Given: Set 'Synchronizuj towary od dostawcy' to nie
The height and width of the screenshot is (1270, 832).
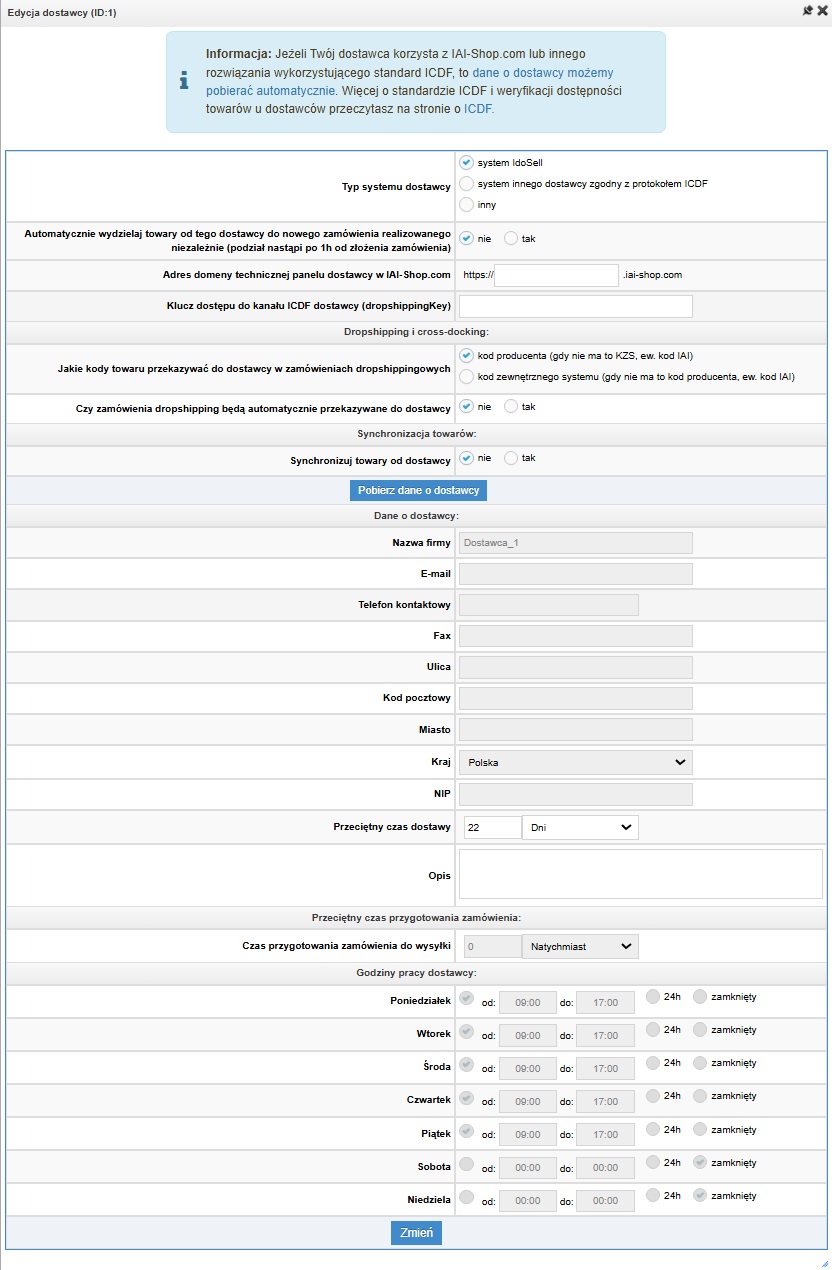Looking at the screenshot, I should point(466,458).
